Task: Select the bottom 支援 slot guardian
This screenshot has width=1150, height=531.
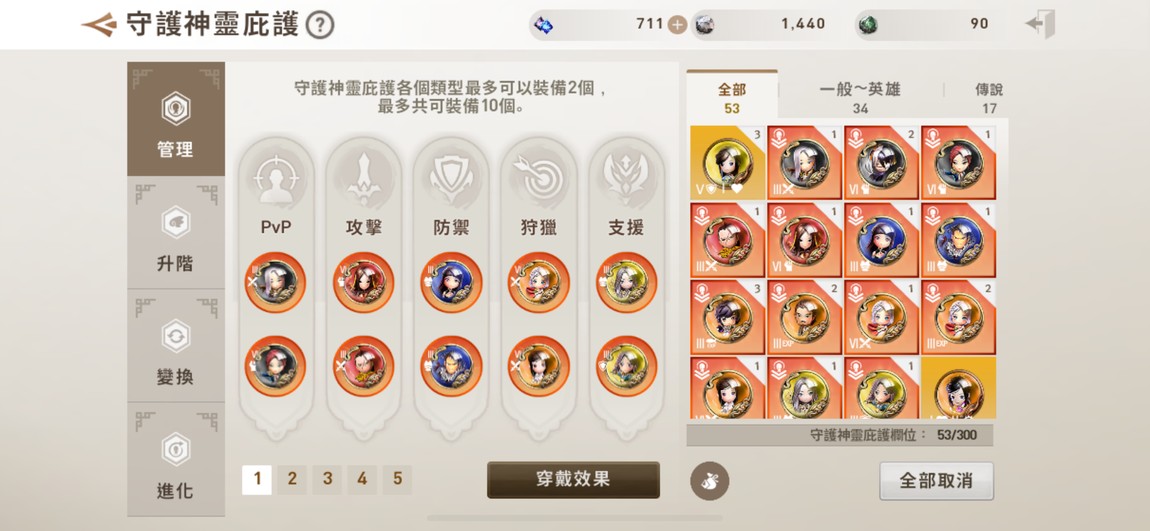Action: 626,366
